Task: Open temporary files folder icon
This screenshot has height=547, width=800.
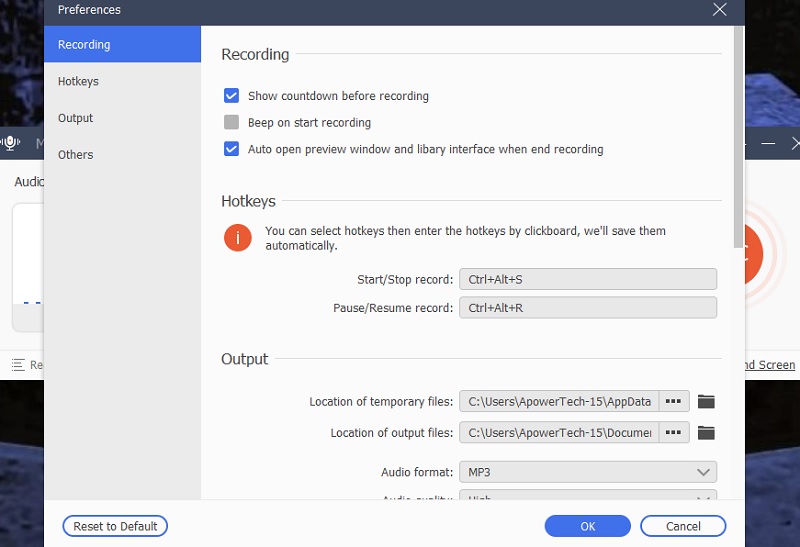Action: 706,402
